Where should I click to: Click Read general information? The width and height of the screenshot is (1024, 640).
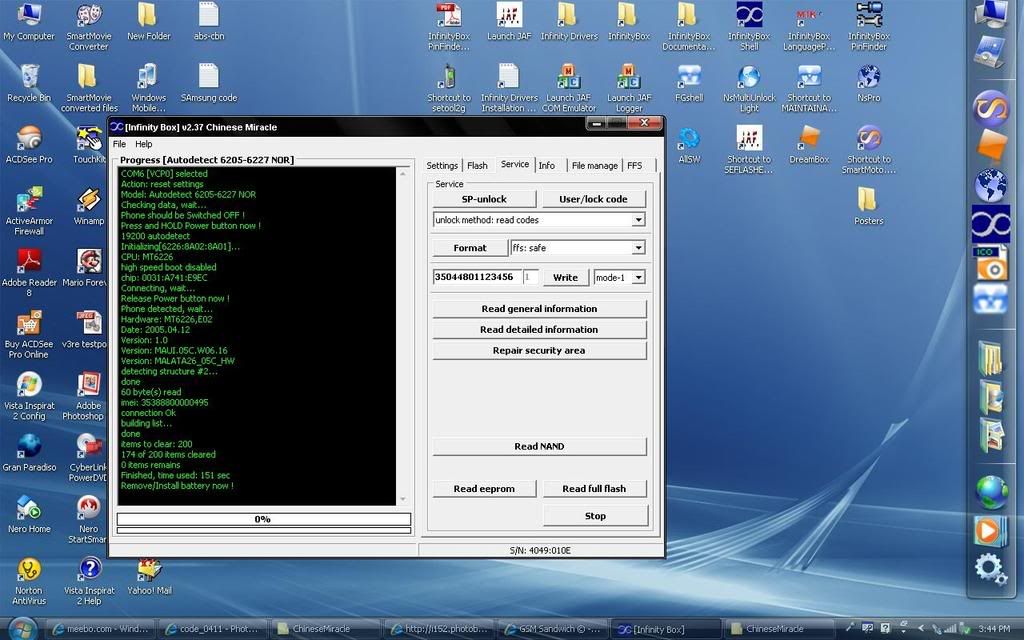coord(539,309)
